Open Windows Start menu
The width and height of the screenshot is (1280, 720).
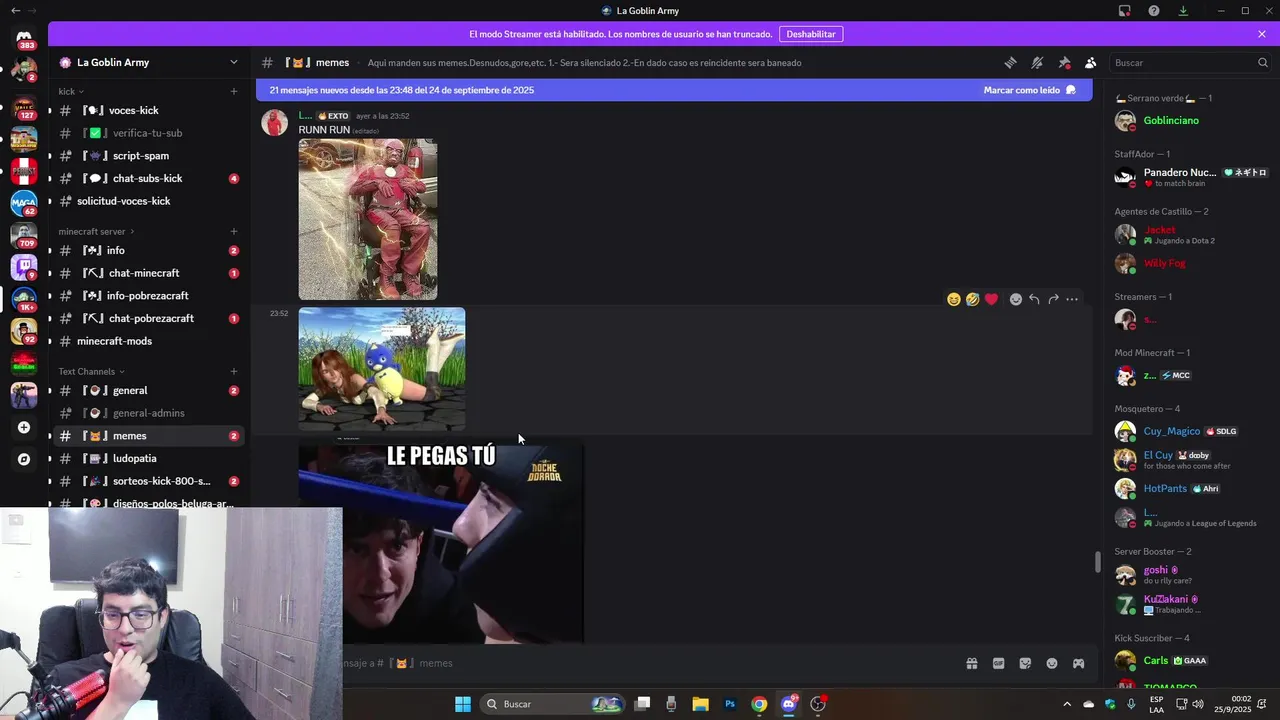(463, 704)
